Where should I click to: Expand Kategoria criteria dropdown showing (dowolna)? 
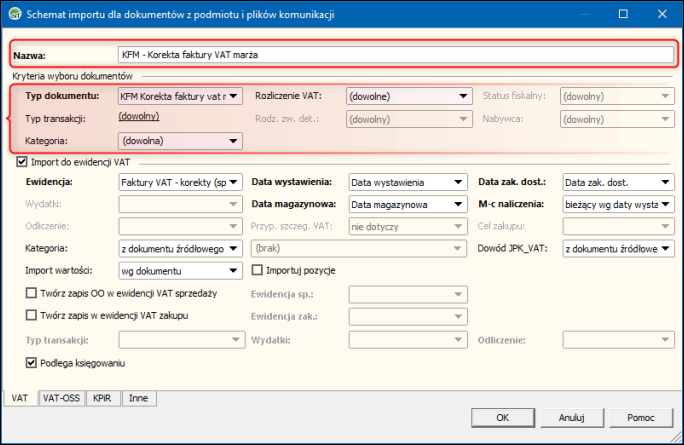(x=180, y=141)
